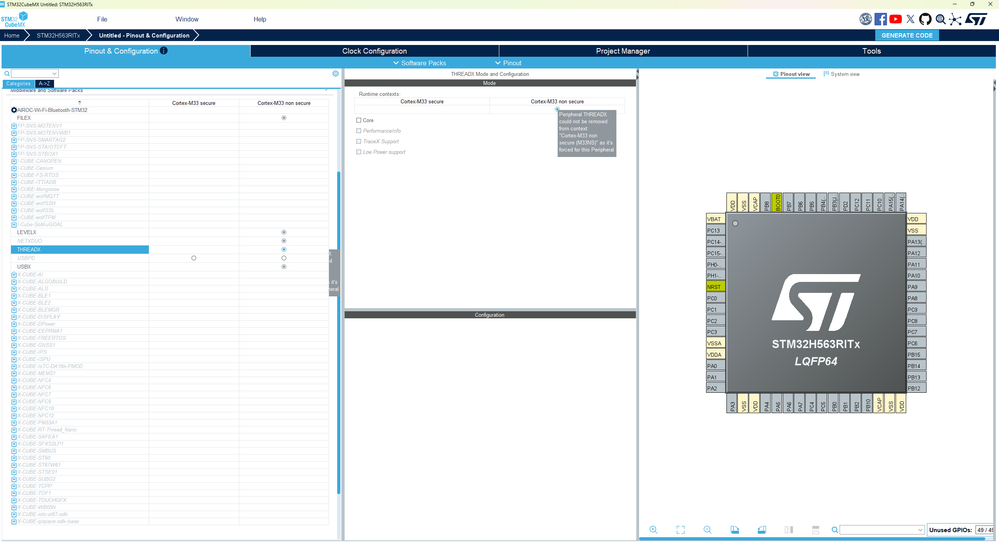Click the Unused GPIOs count field
Image resolution: width=999 pixels, height=545 pixels.
pos(985,530)
